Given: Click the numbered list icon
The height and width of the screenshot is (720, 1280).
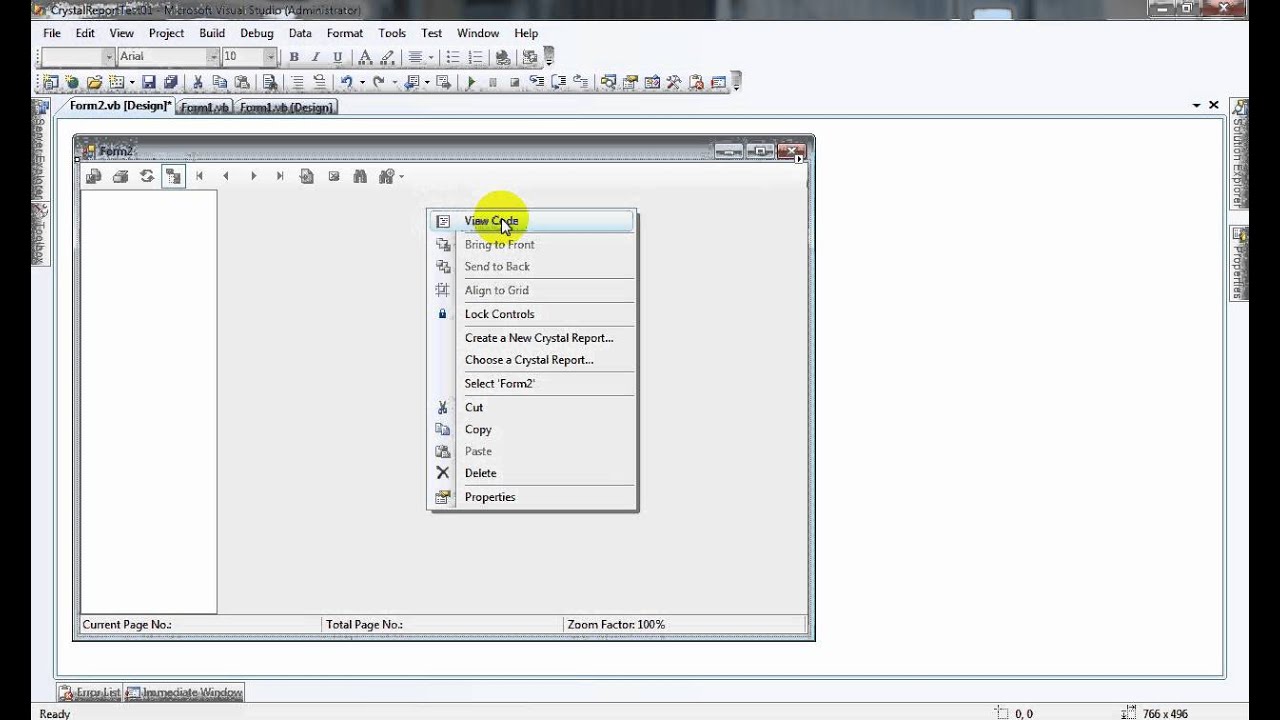Looking at the screenshot, I should (x=476, y=57).
